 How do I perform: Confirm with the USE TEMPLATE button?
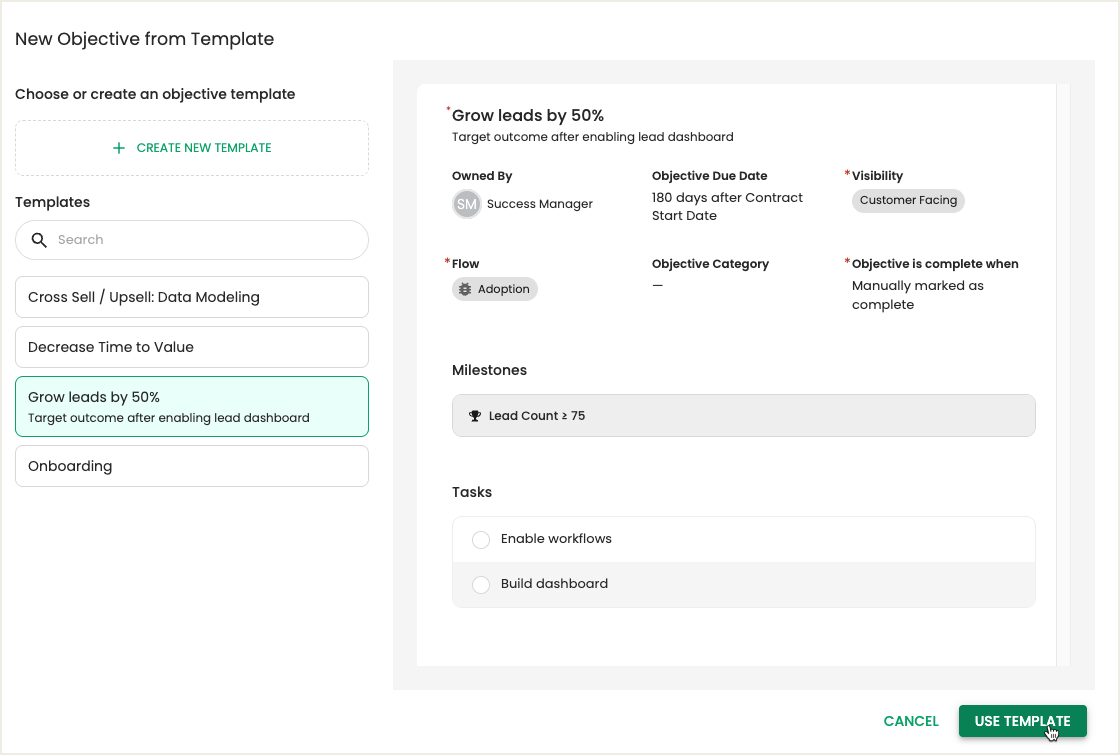1022,721
